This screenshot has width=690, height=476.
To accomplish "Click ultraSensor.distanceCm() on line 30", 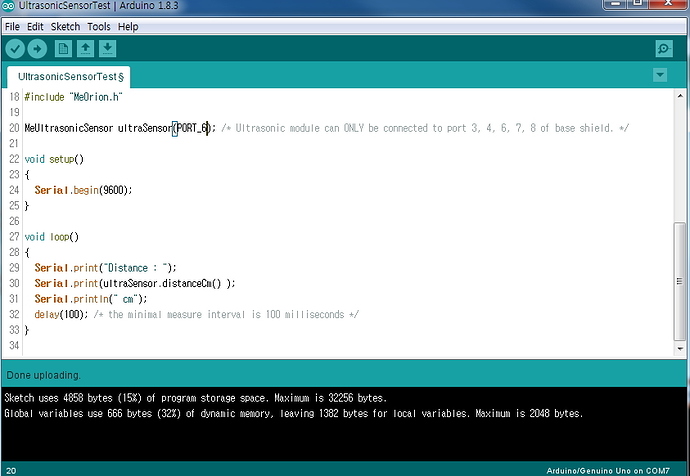I will tap(161, 284).
